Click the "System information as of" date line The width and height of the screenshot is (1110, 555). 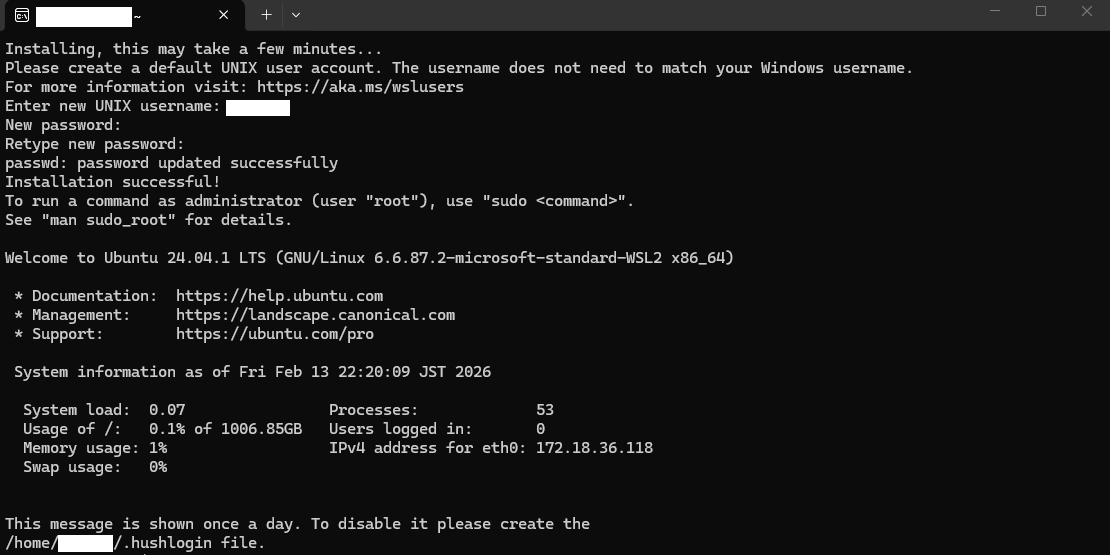252,372
